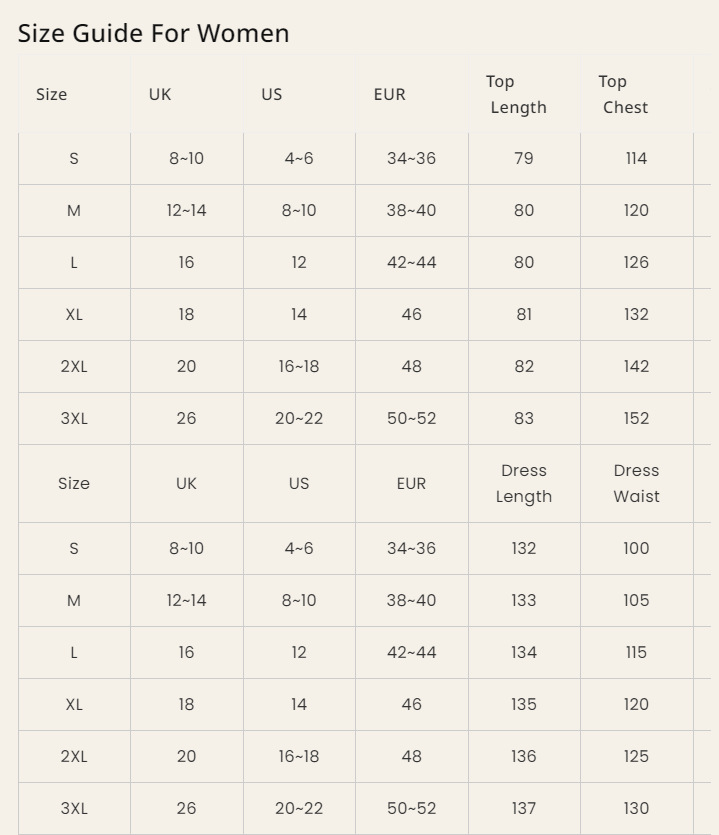719x835 pixels.
Task: Click the EUR header in first table
Action: (389, 94)
